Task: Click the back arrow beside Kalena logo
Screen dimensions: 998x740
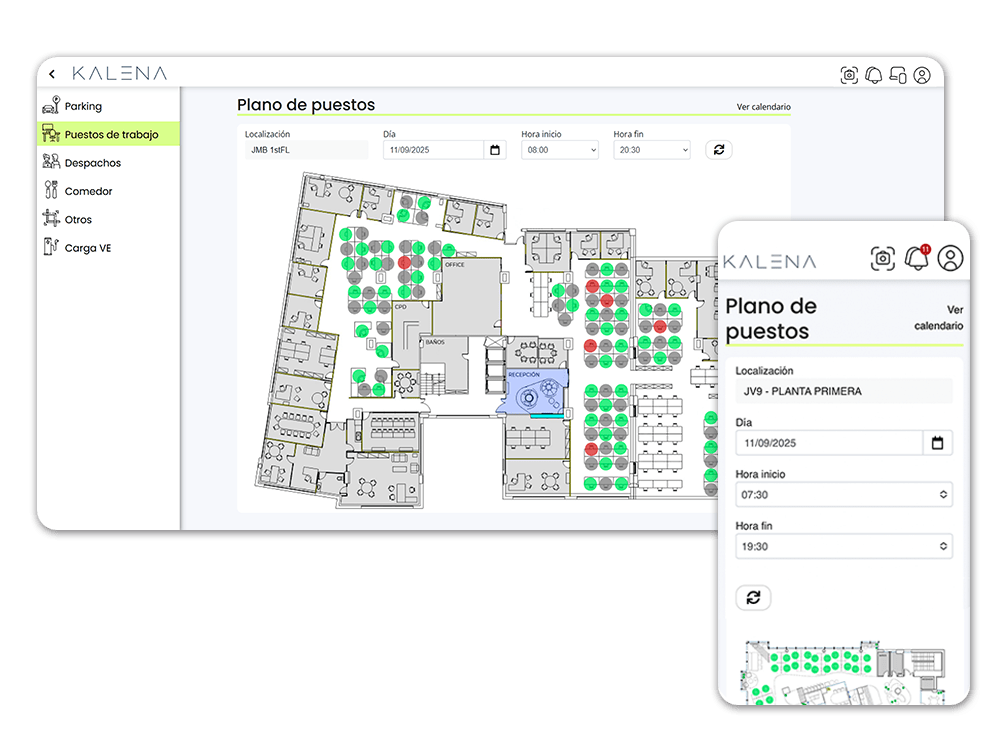Action: click(52, 74)
